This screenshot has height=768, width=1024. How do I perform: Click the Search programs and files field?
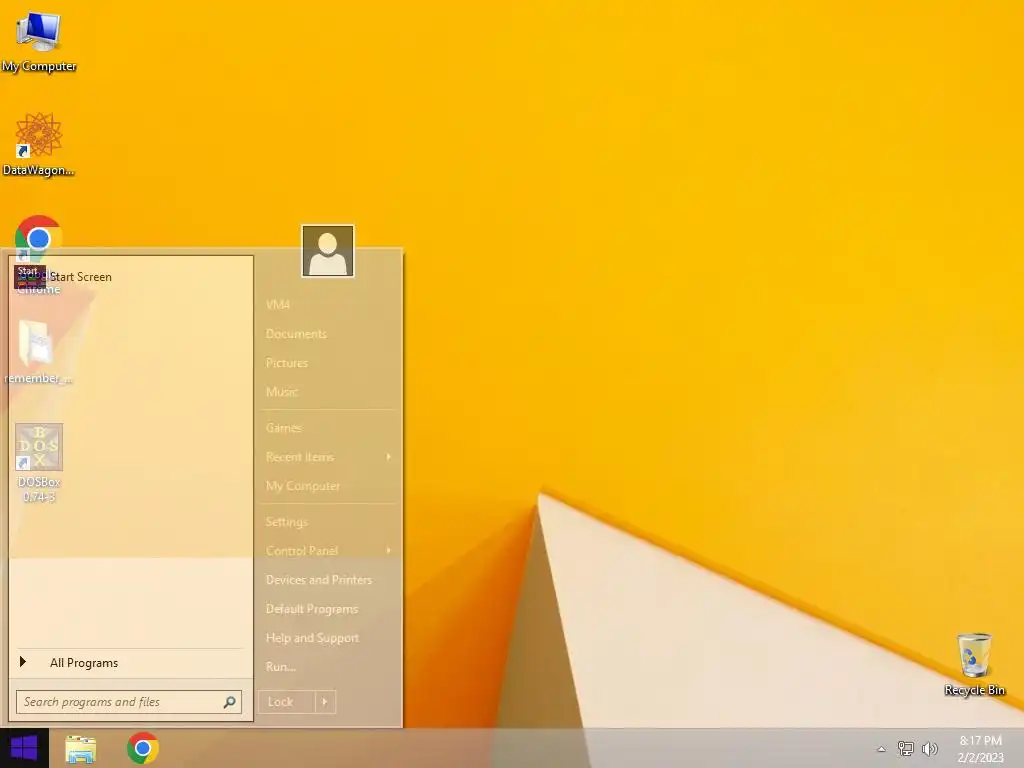pos(129,702)
